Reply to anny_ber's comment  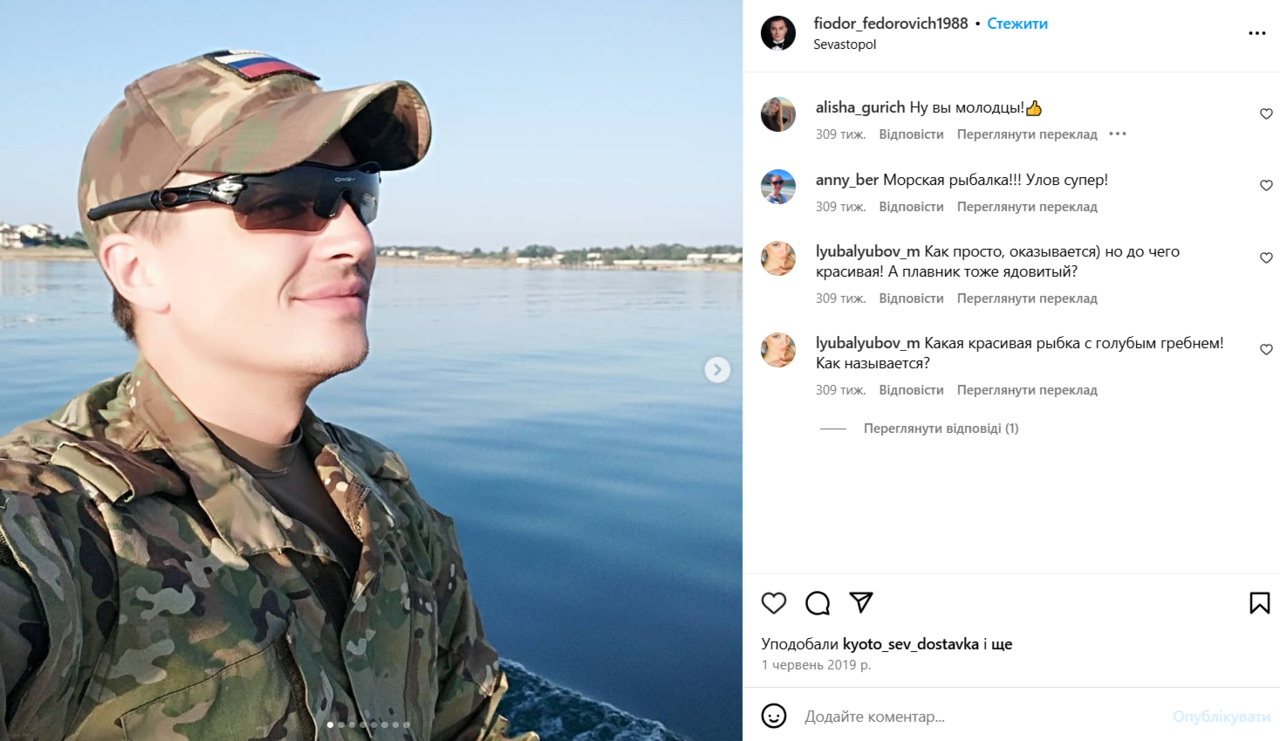pyautogui.click(x=911, y=207)
